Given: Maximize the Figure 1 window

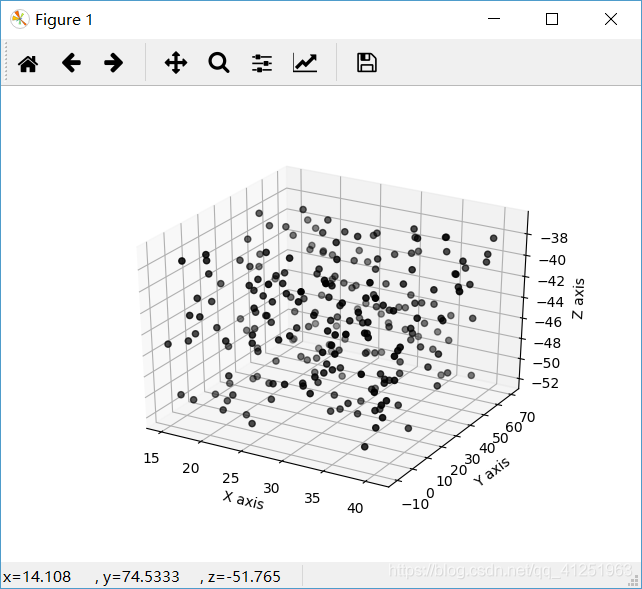Looking at the screenshot, I should tap(552, 19).
